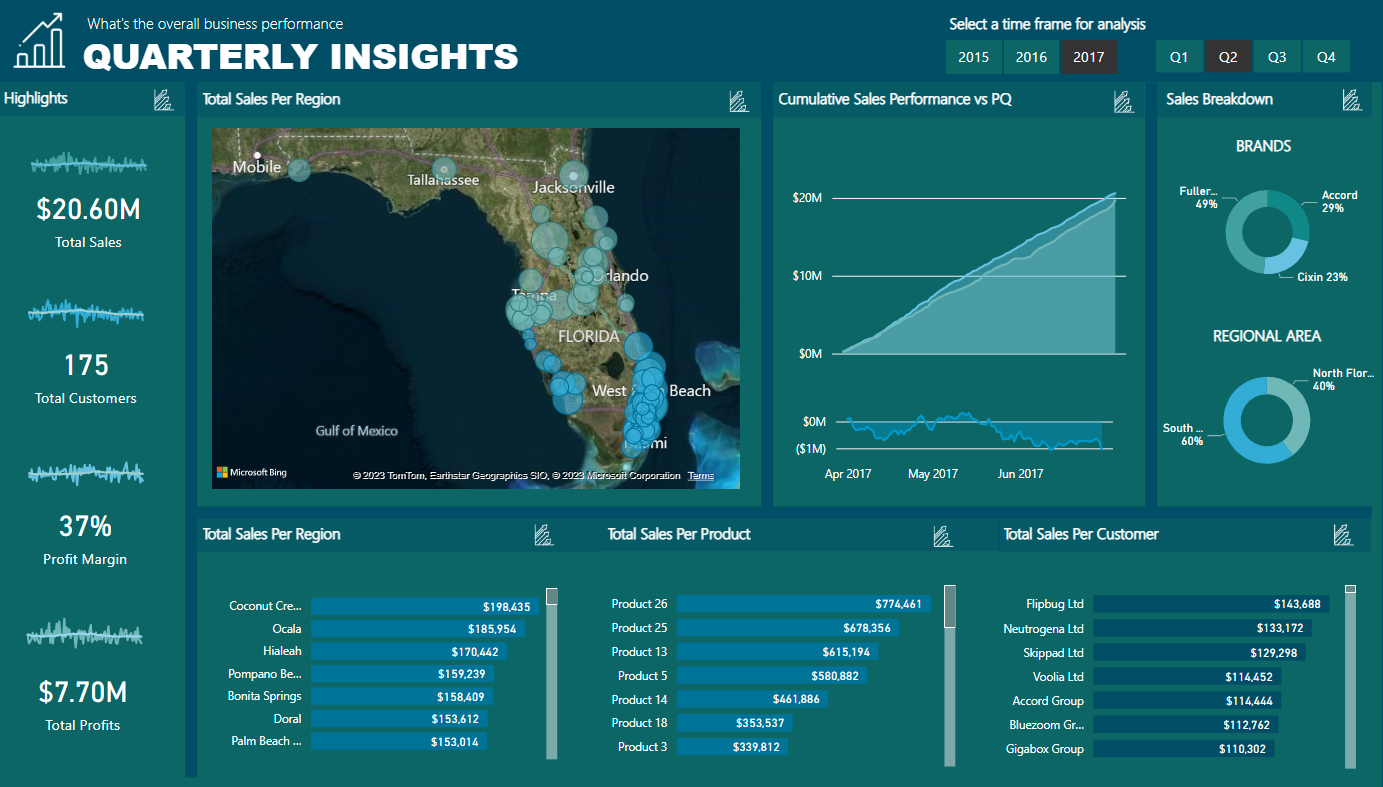Viewport: 1383px width, 787px height.
Task: Select the Q4 quarter button
Action: tap(1326, 57)
